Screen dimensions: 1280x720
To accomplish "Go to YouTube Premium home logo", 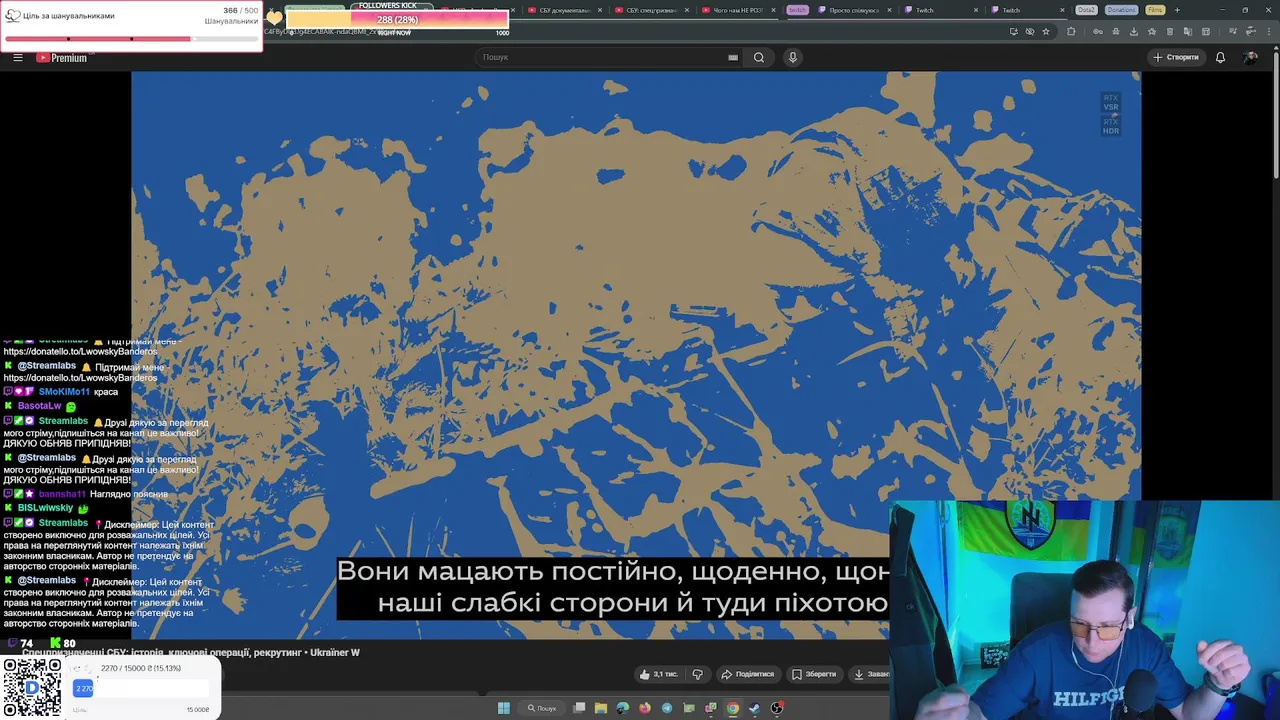I will click(x=63, y=58).
